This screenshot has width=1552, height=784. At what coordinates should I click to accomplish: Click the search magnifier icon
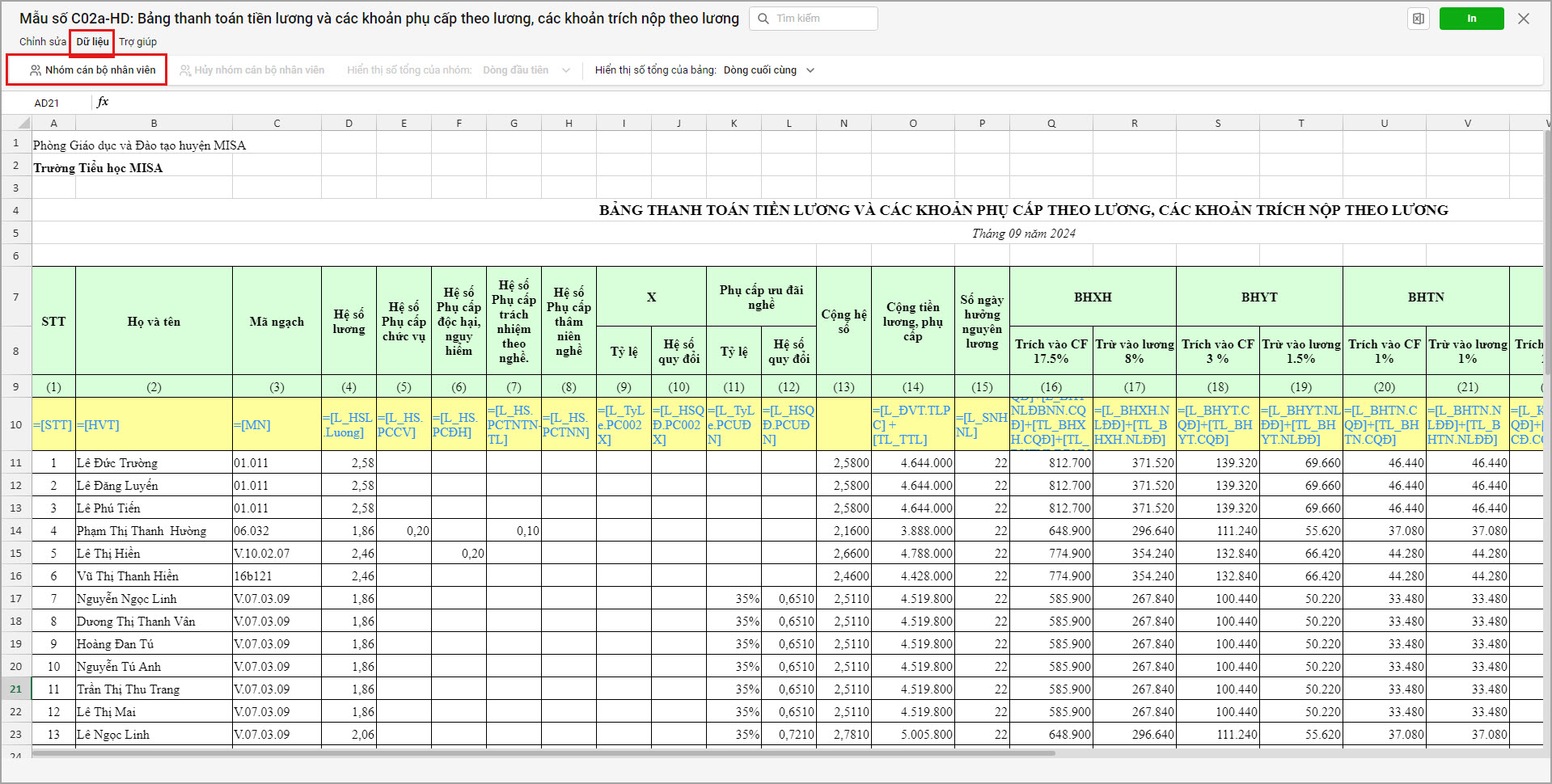point(763,19)
